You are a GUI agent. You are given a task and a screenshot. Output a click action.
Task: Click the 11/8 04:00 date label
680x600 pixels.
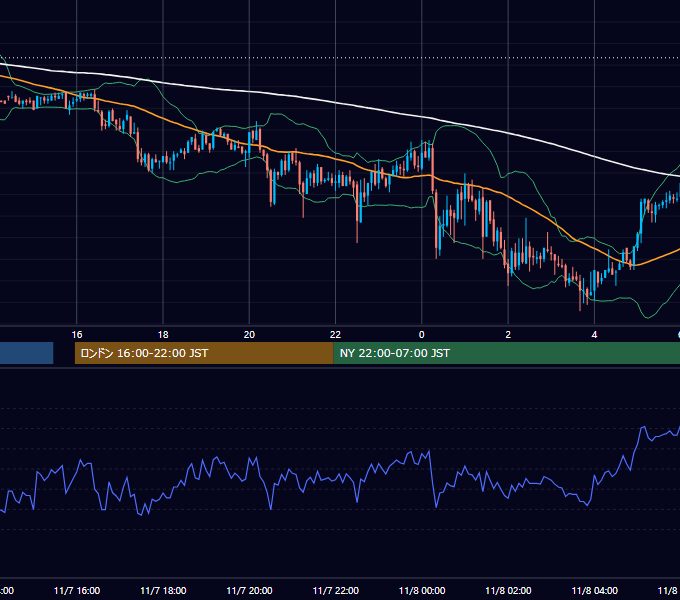click(595, 590)
